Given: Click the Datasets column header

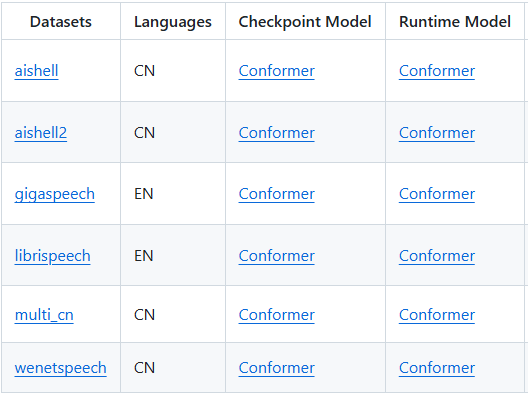Looking at the screenshot, I should point(61,22).
